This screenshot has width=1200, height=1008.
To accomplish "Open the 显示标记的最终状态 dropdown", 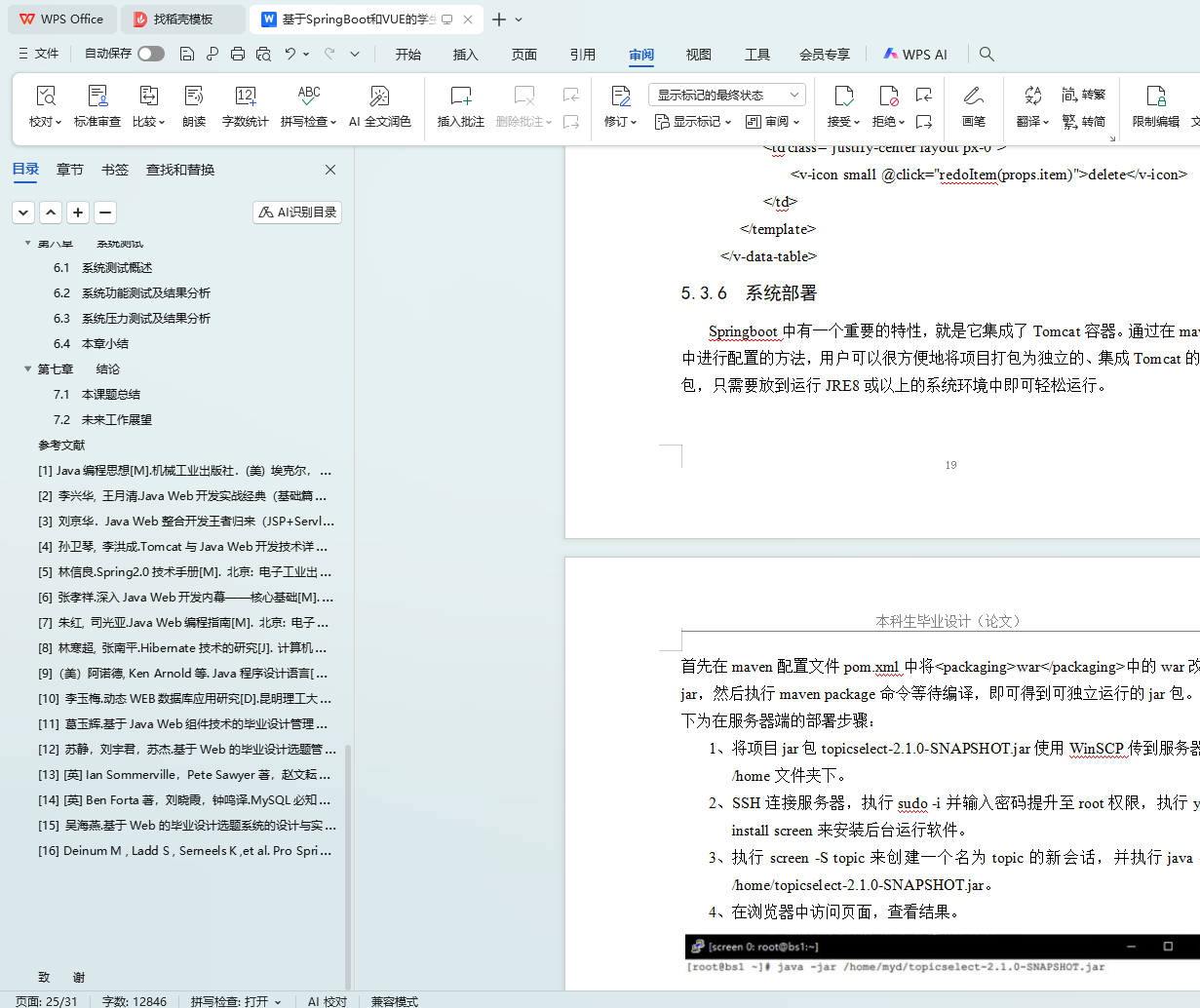I will [726, 95].
